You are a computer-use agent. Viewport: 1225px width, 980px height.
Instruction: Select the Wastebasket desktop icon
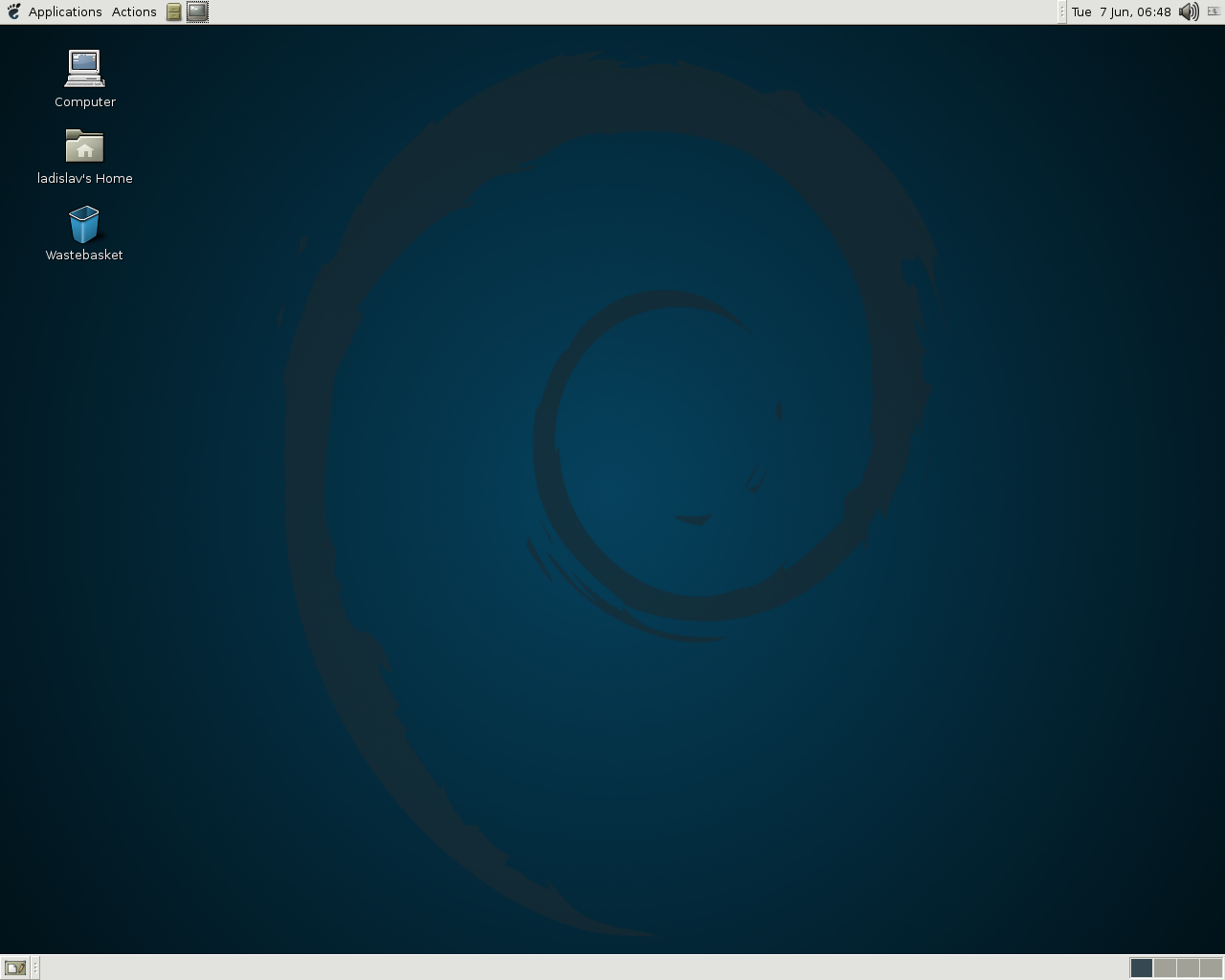pos(84,224)
